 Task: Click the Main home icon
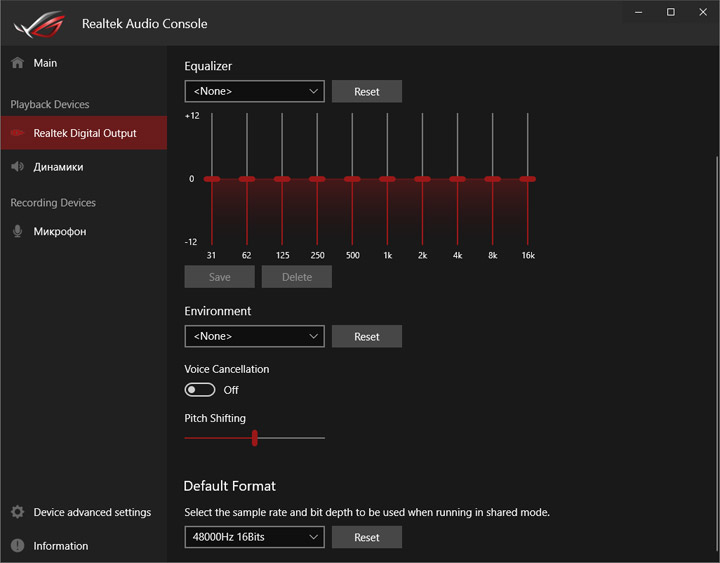pyautogui.click(x=17, y=62)
